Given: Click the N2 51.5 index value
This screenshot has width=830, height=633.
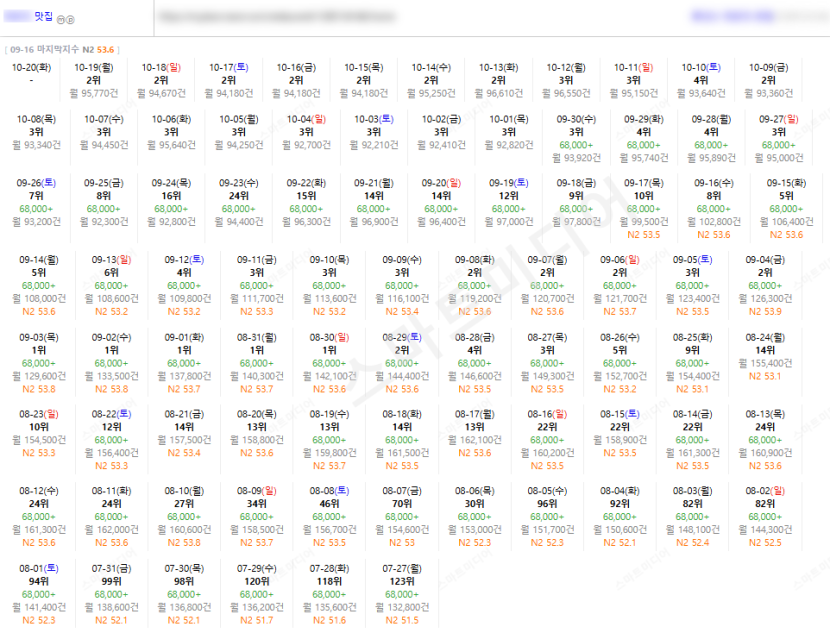Looking at the screenshot, I should pos(402,620).
